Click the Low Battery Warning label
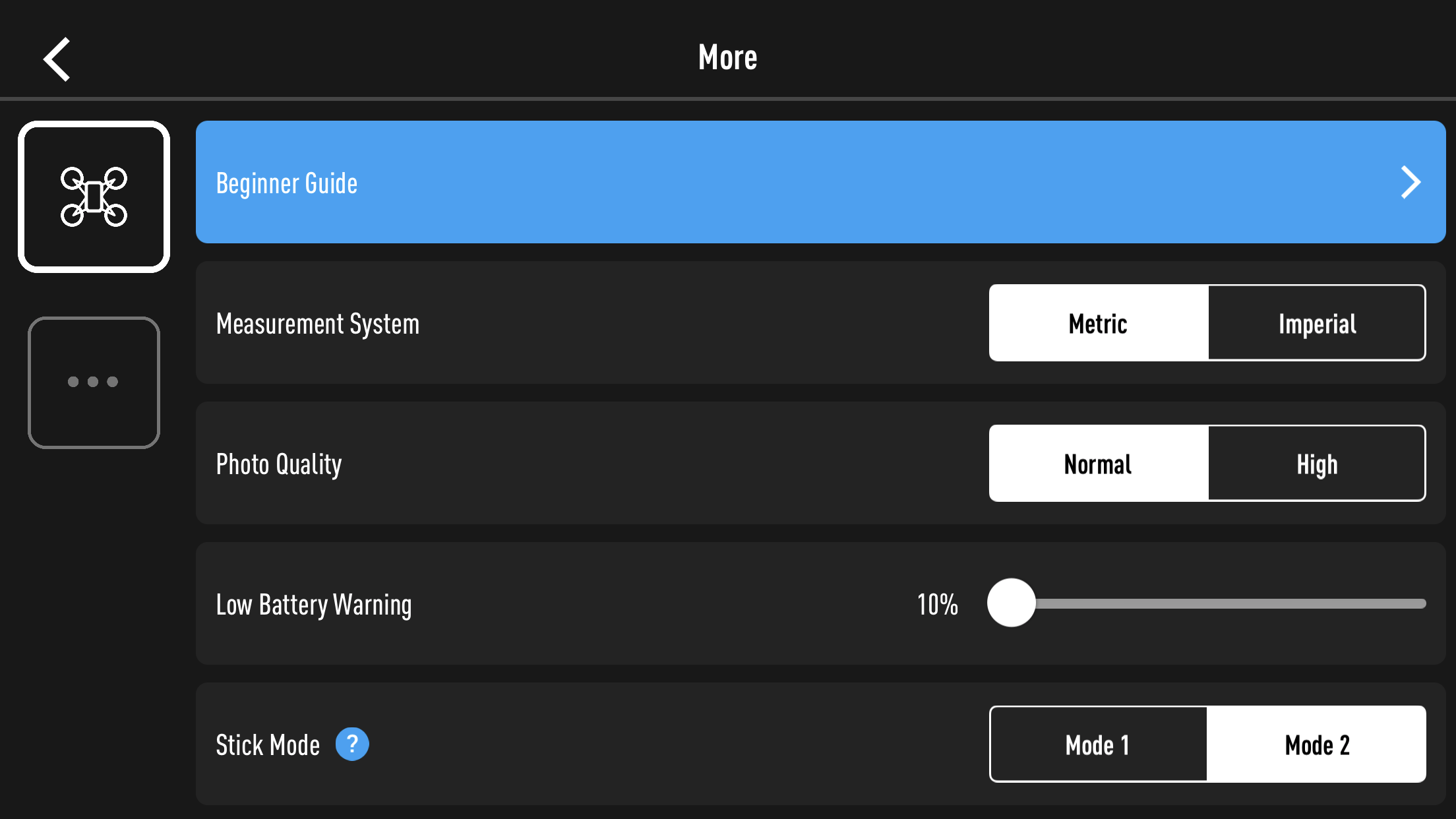Viewport: 1456px width, 819px height. 314,605
